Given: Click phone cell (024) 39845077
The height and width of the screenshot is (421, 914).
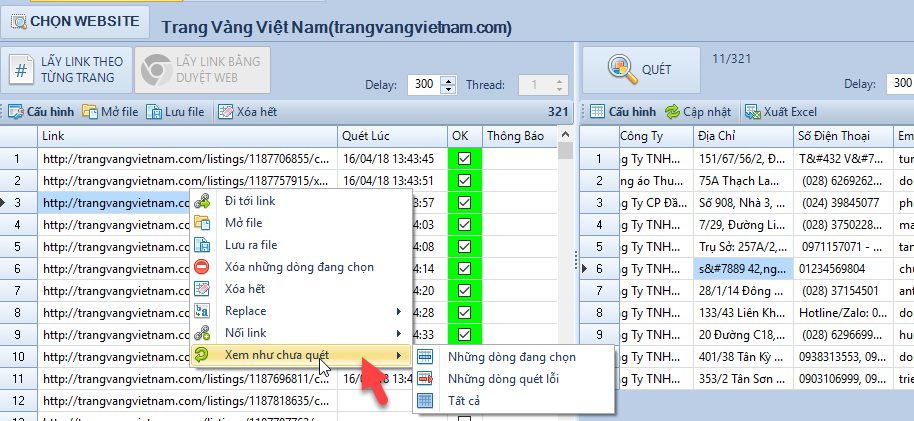Looking at the screenshot, I should [x=843, y=203].
